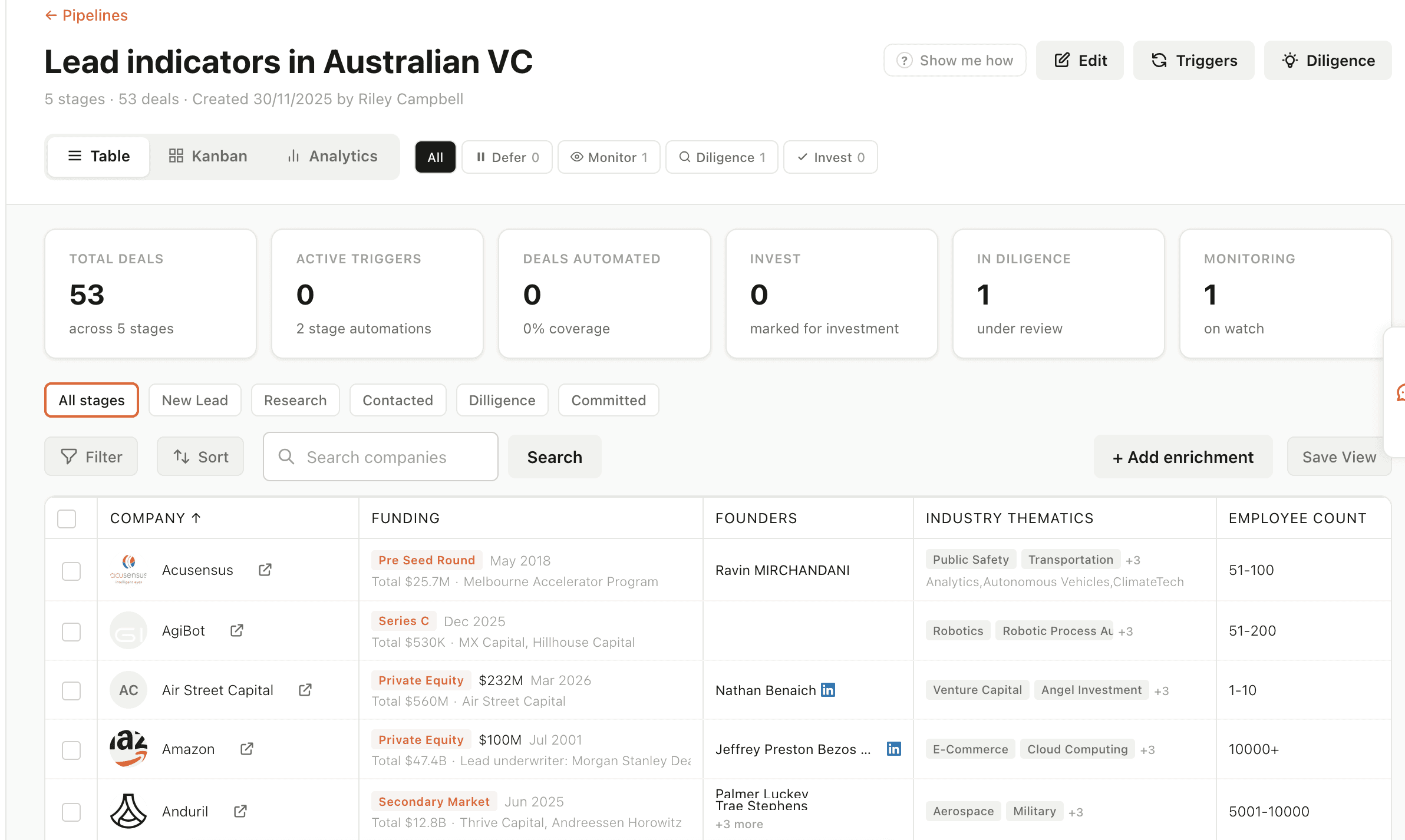Click the magnifier icon in search box
This screenshot has width=1405, height=840.
[x=286, y=457]
